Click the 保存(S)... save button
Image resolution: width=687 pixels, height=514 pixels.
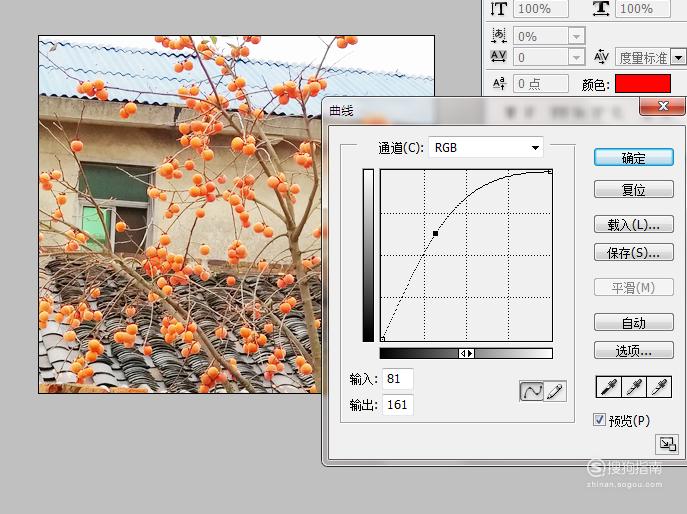coord(634,252)
